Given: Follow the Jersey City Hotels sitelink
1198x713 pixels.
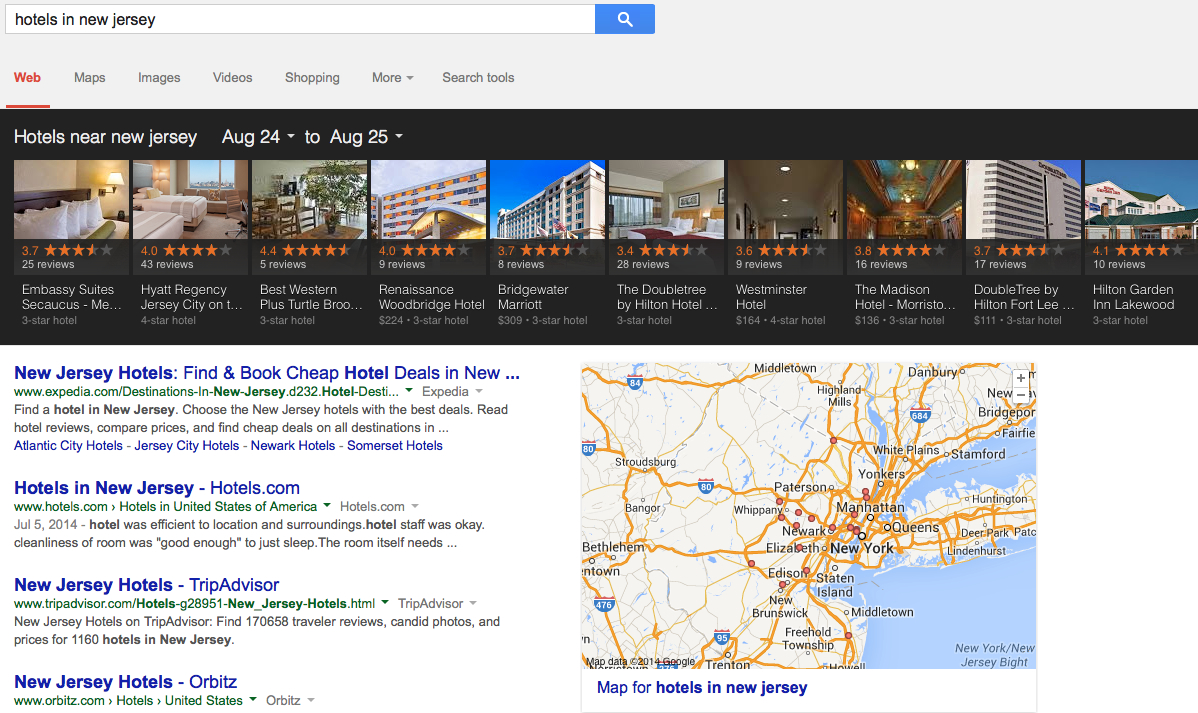Looking at the screenshot, I should tap(186, 446).
